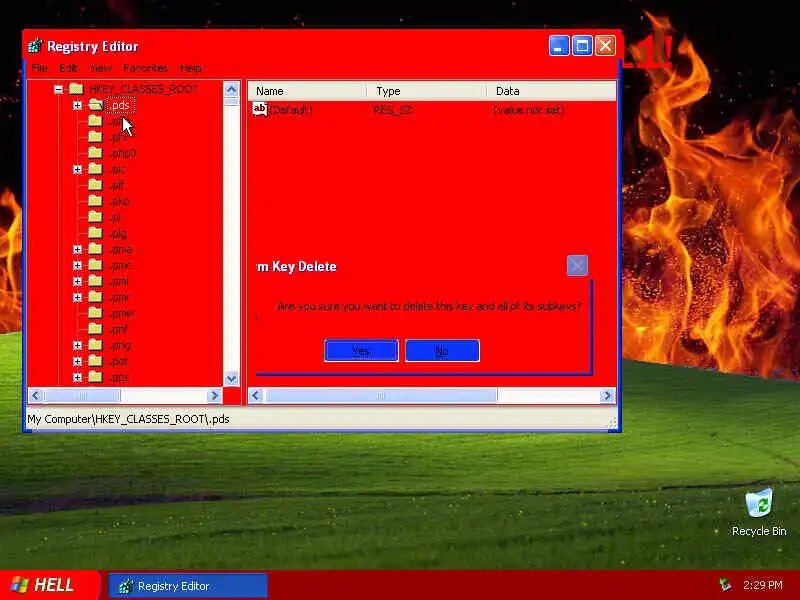Viewport: 800px width, 600px height.
Task: Click the tree pane scroll-up arrow
Action: pyautogui.click(x=231, y=90)
